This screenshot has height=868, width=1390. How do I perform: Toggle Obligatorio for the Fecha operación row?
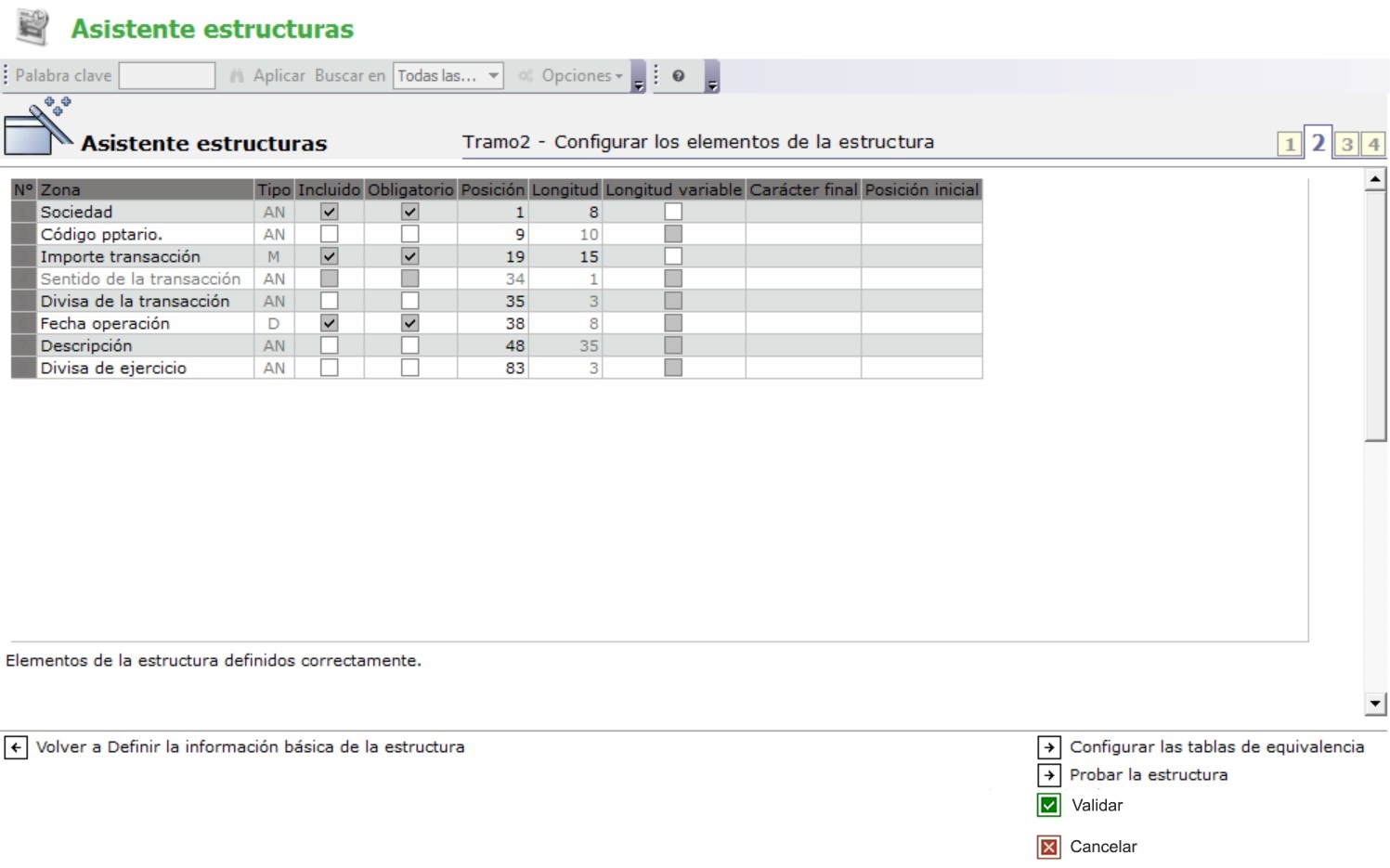(409, 323)
